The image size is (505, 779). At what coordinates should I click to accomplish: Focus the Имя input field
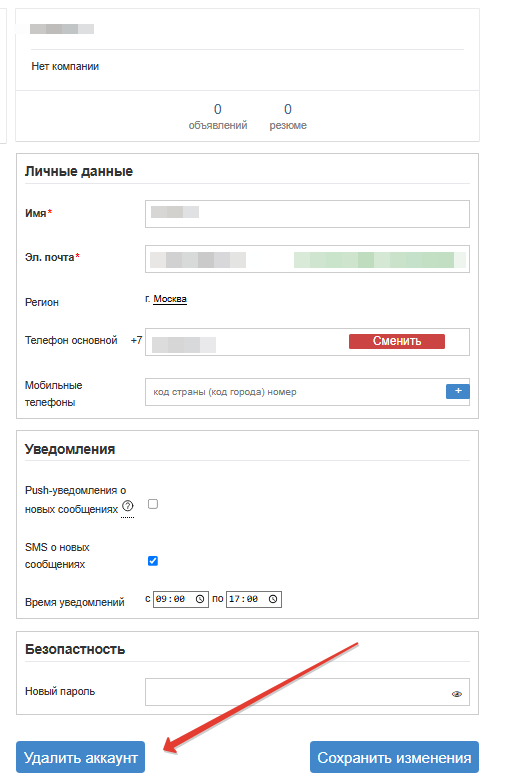point(307,214)
